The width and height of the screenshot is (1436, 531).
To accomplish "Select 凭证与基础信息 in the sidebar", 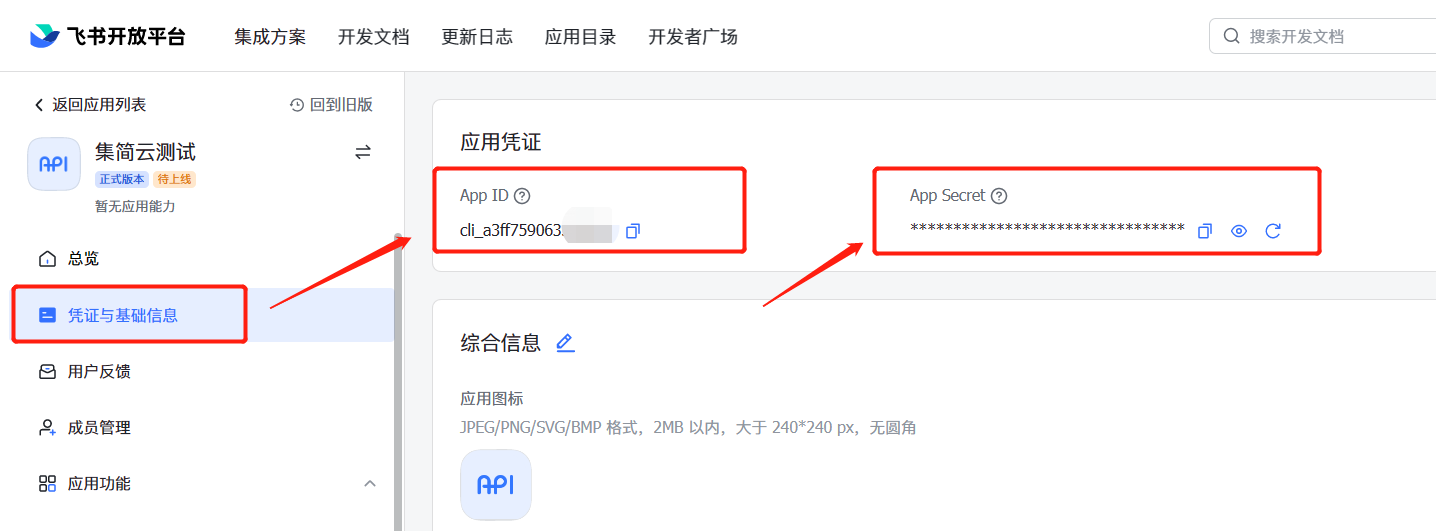I will click(x=203, y=315).
